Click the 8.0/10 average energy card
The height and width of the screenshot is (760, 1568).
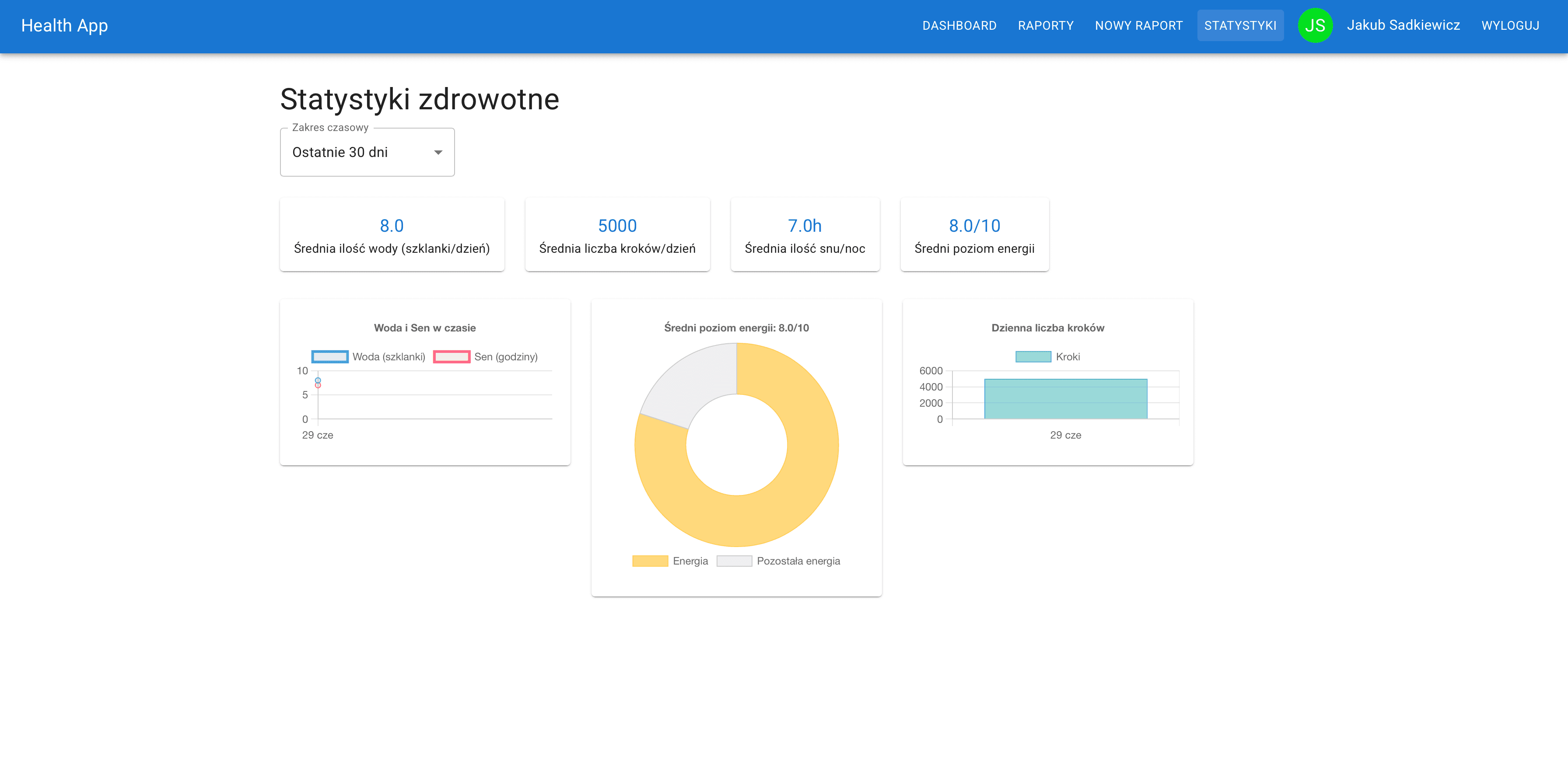click(x=974, y=234)
